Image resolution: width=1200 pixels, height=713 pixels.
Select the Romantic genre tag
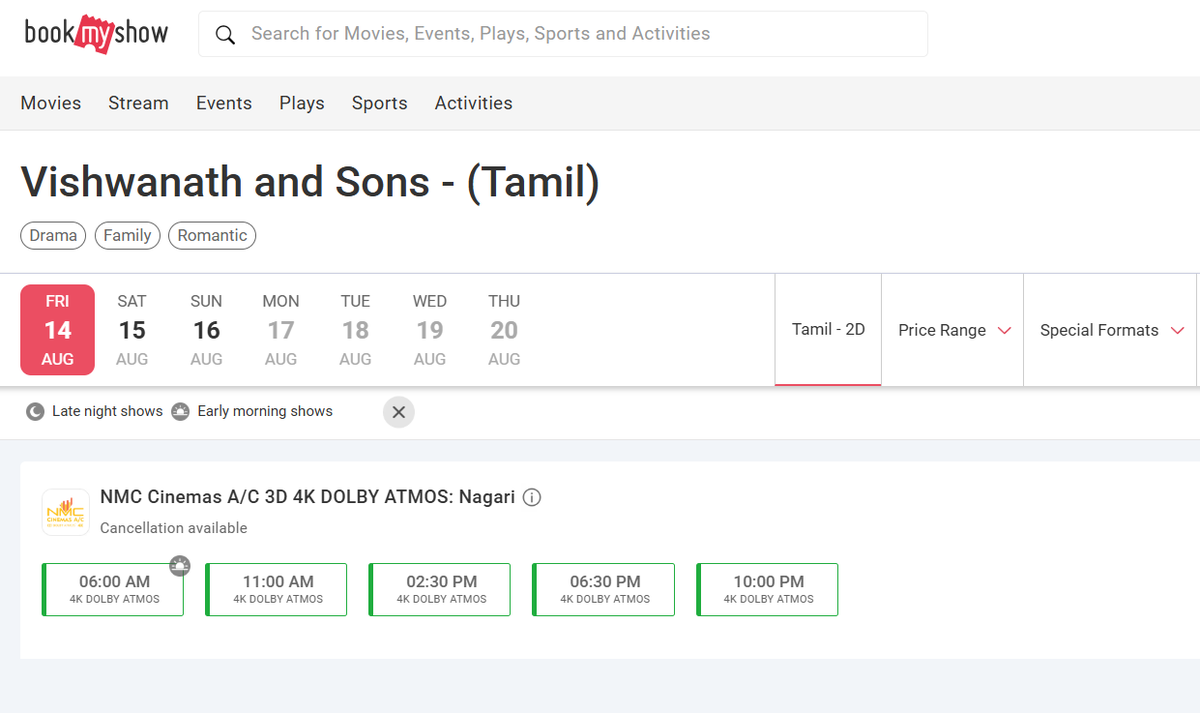click(x=212, y=235)
